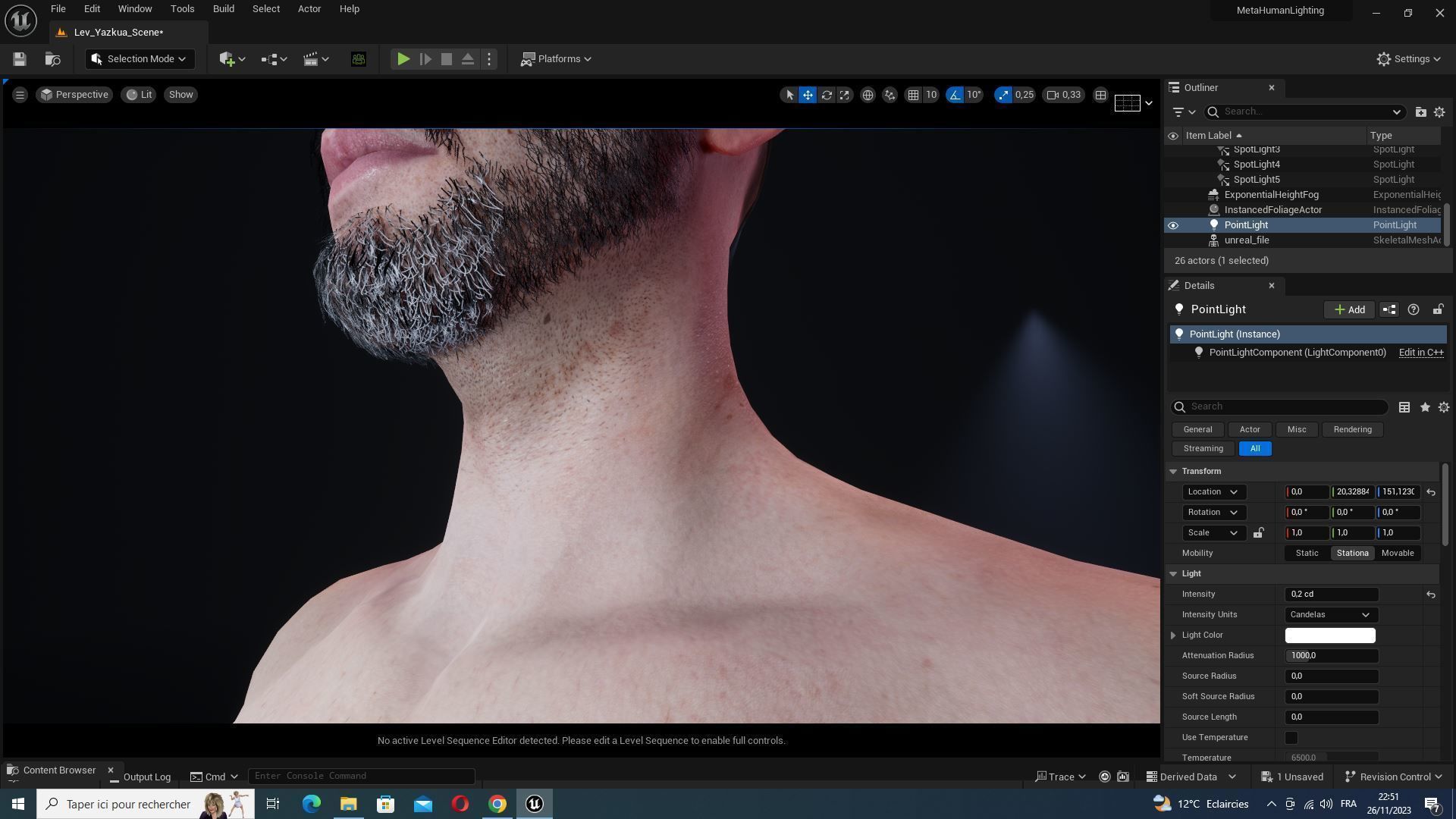Select the rotate transform tool

pos(827,95)
